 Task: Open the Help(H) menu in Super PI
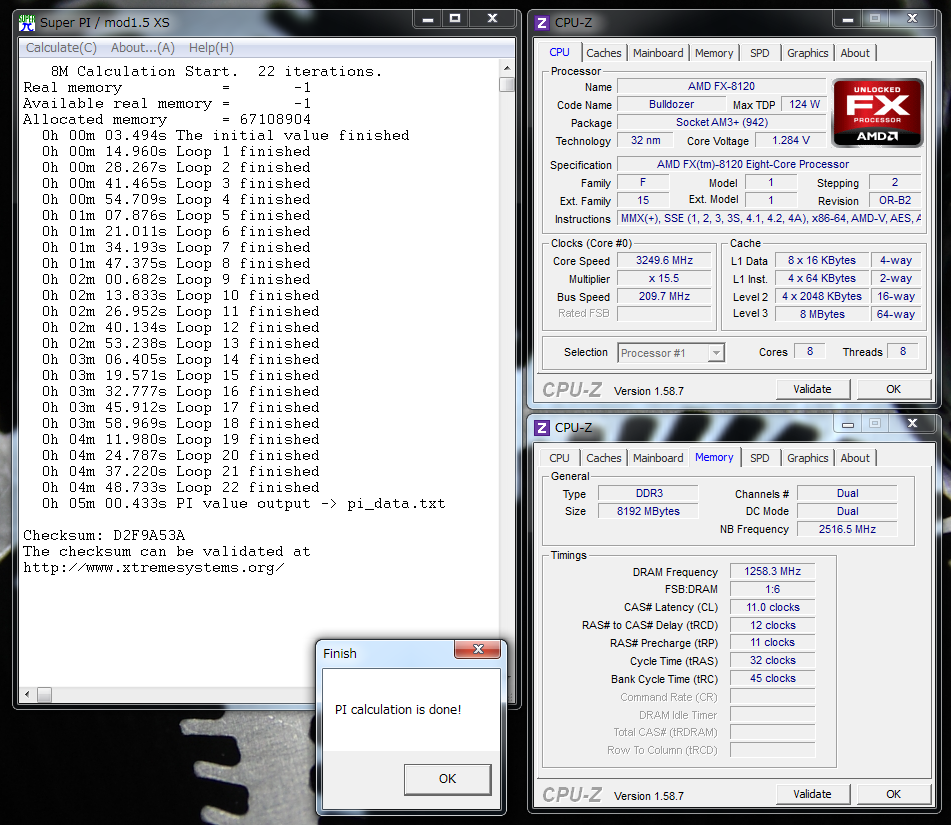[211, 48]
